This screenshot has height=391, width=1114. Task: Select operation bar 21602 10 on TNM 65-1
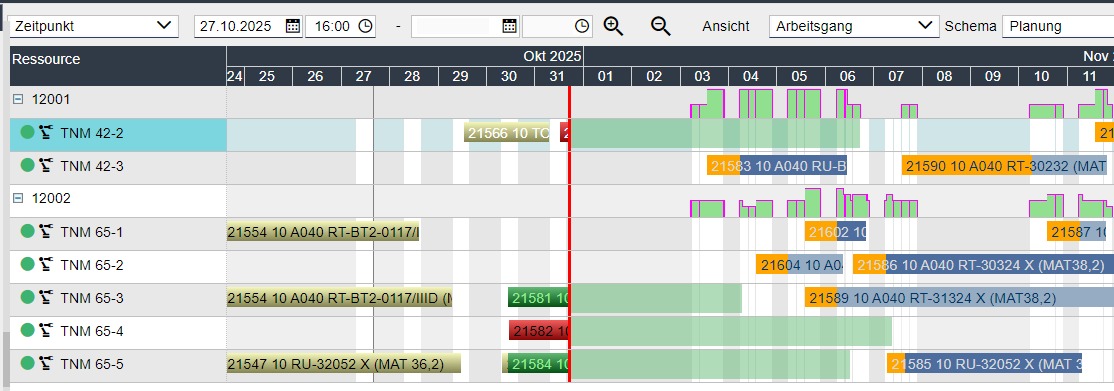(836, 232)
